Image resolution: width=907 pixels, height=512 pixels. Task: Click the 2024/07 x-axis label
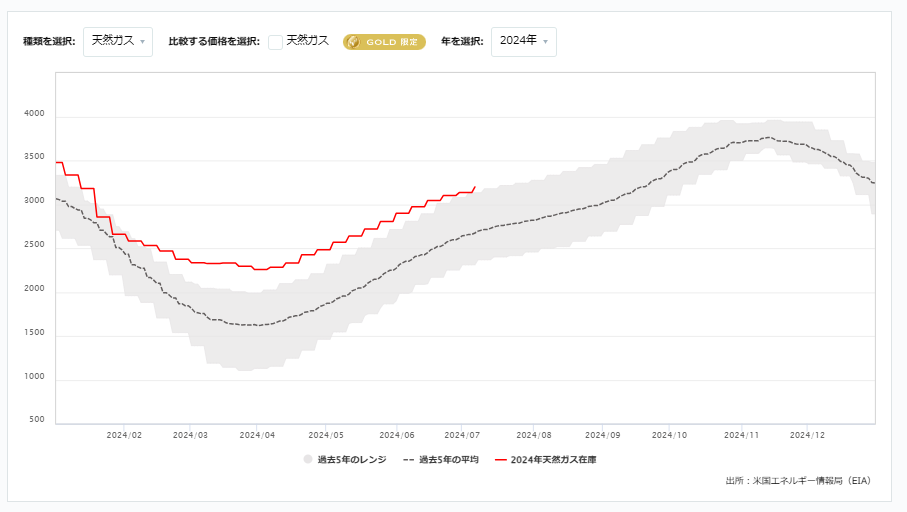(x=462, y=435)
